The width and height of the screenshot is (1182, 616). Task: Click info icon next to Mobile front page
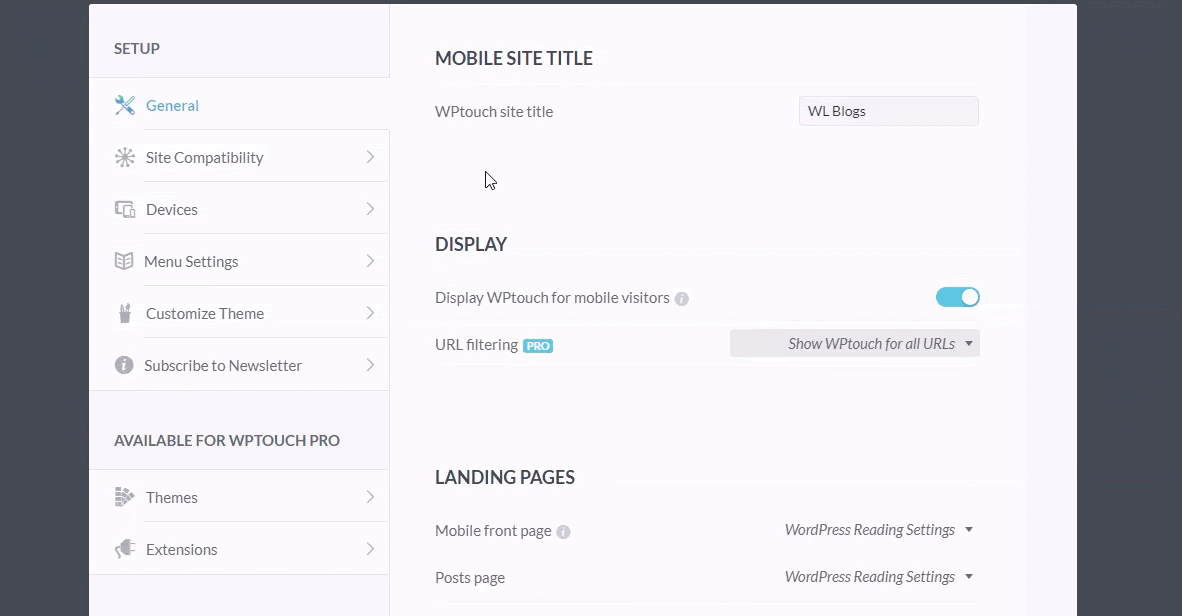point(563,532)
